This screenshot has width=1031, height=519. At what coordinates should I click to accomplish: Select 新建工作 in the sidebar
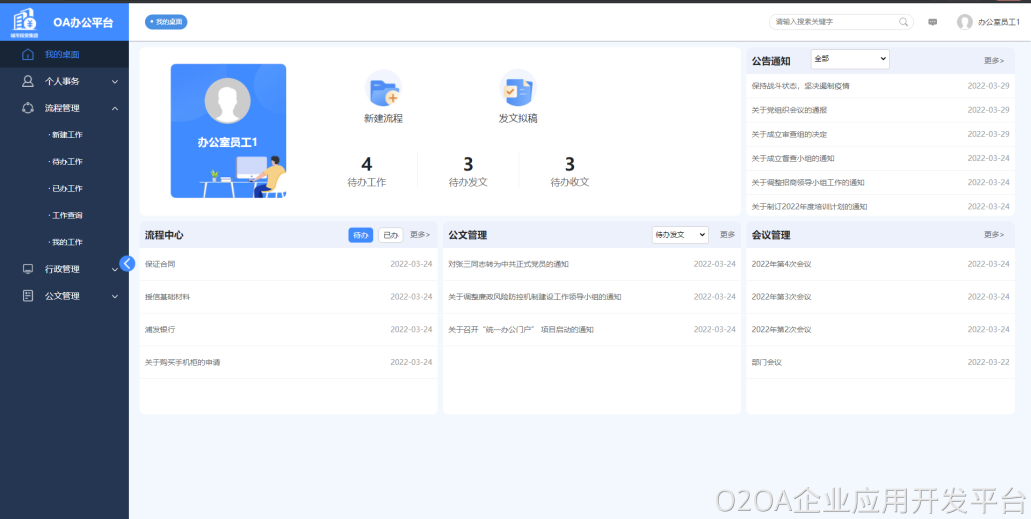[67, 135]
